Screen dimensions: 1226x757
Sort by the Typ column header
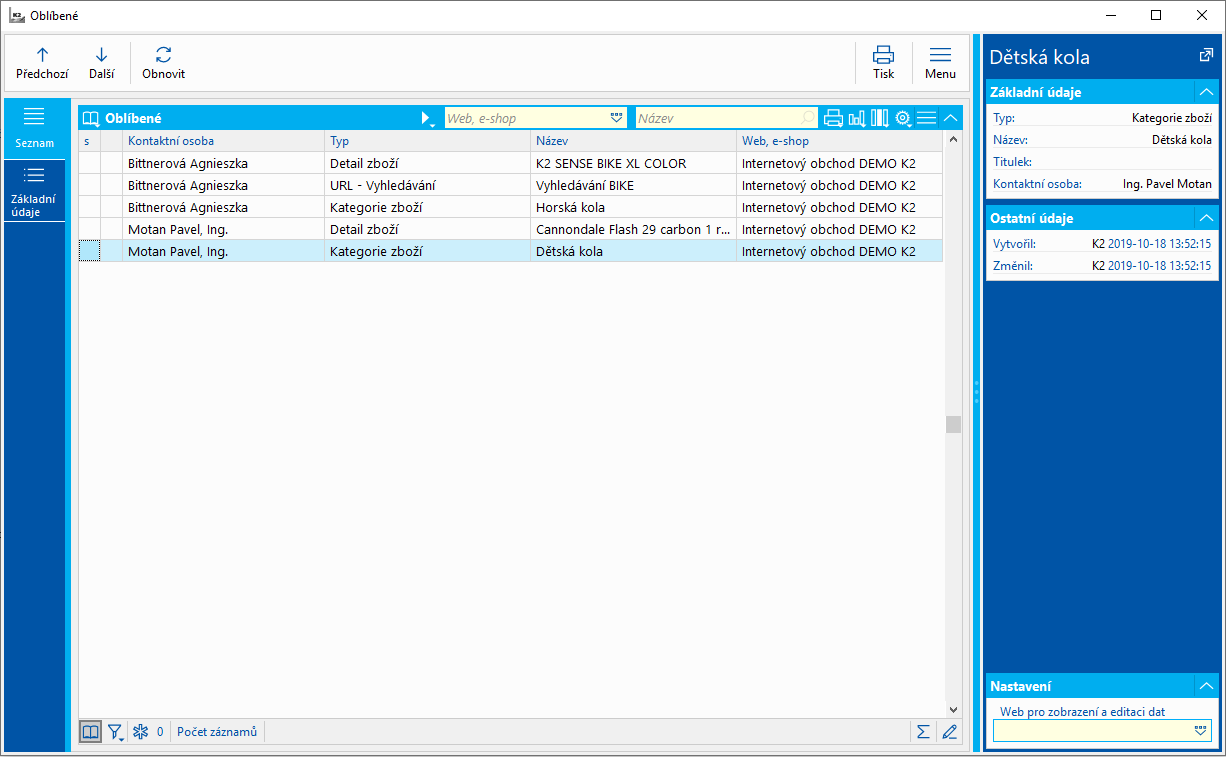coord(426,141)
